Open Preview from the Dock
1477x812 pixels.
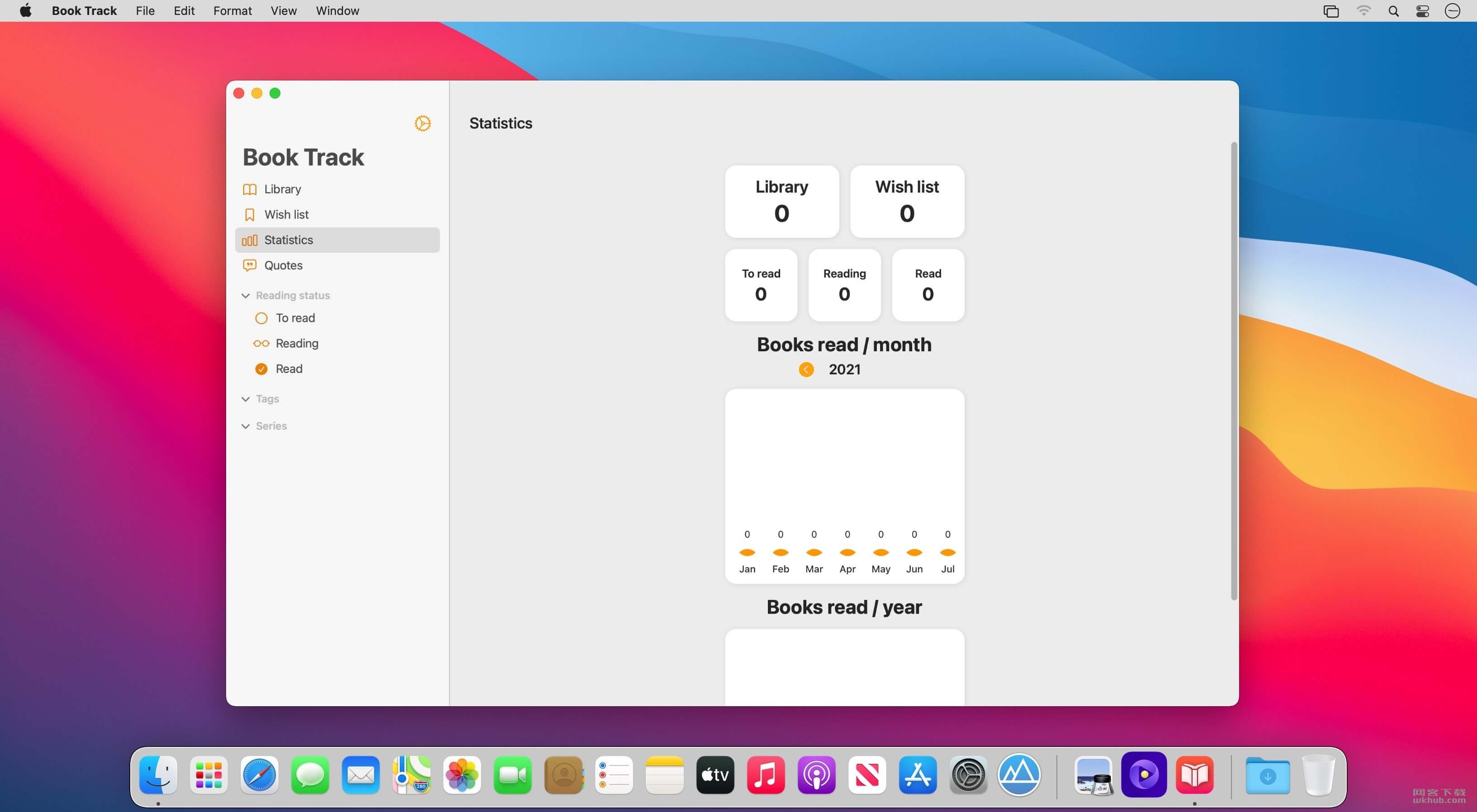[x=1094, y=775]
